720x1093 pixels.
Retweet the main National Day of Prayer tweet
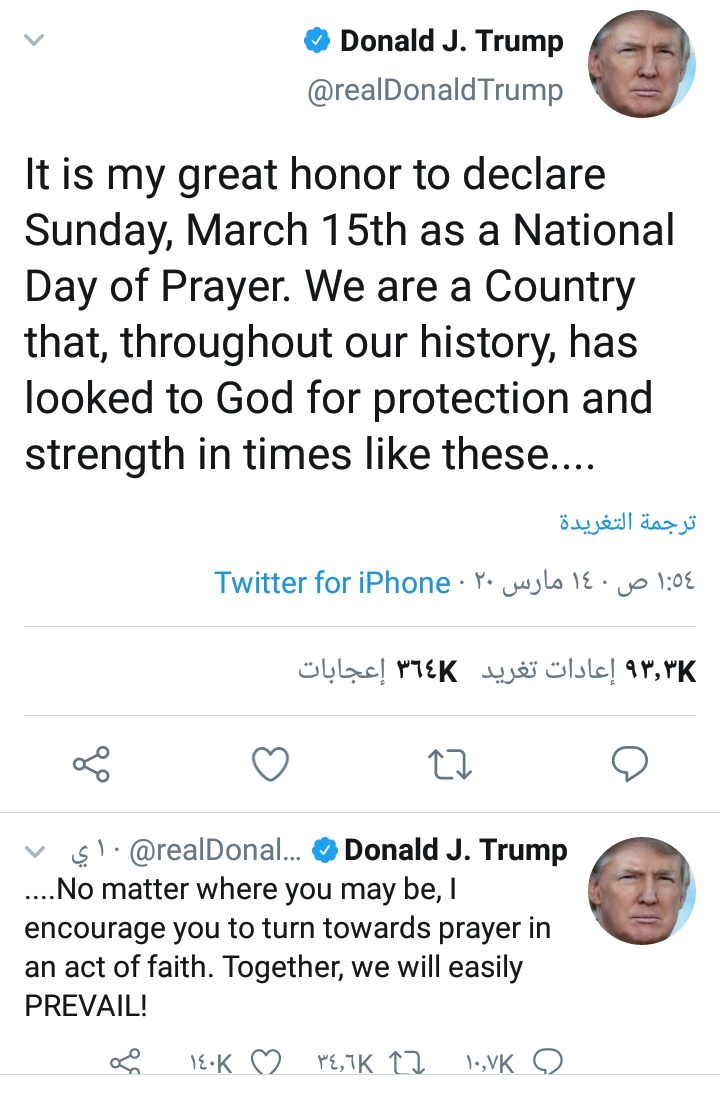pyautogui.click(x=449, y=765)
